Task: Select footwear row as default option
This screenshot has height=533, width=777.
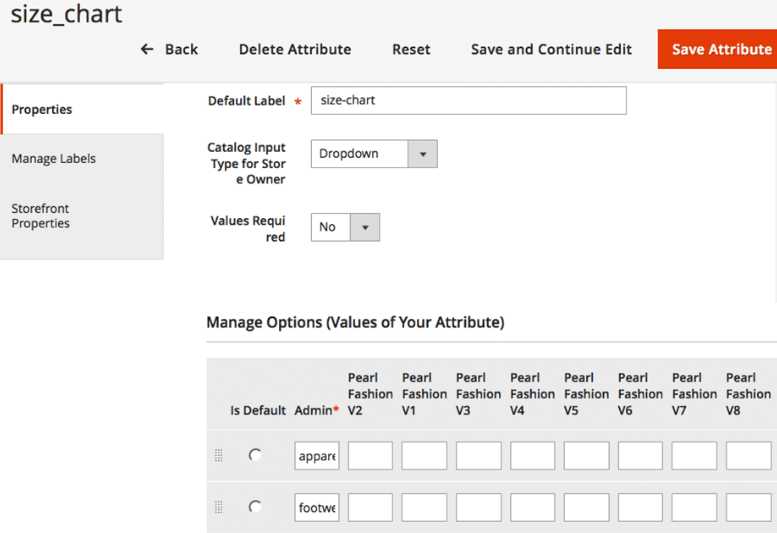Action: 256,507
